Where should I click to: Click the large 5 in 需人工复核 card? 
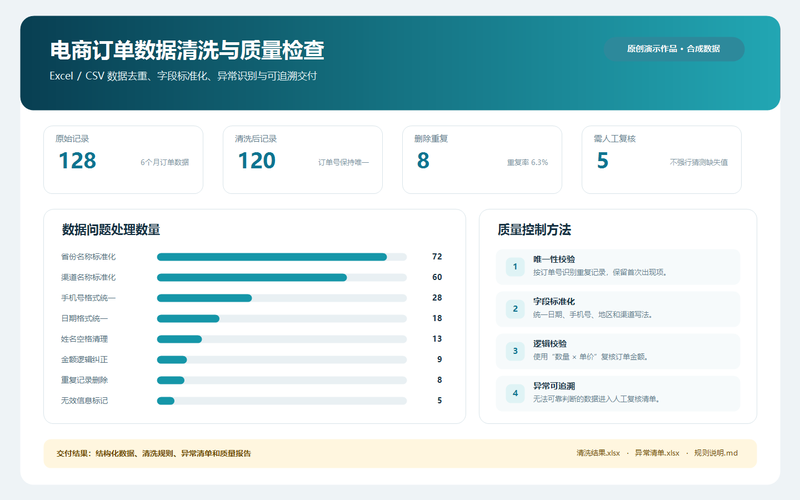coord(603,161)
